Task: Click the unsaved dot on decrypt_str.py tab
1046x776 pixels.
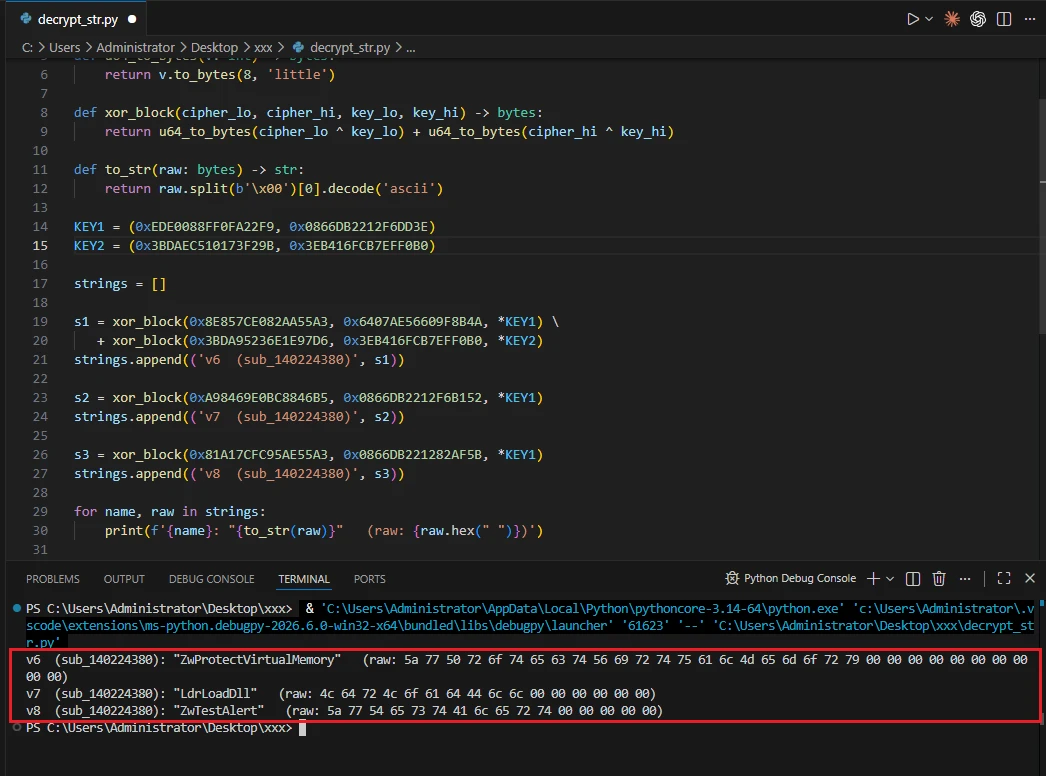Action: tap(132, 19)
